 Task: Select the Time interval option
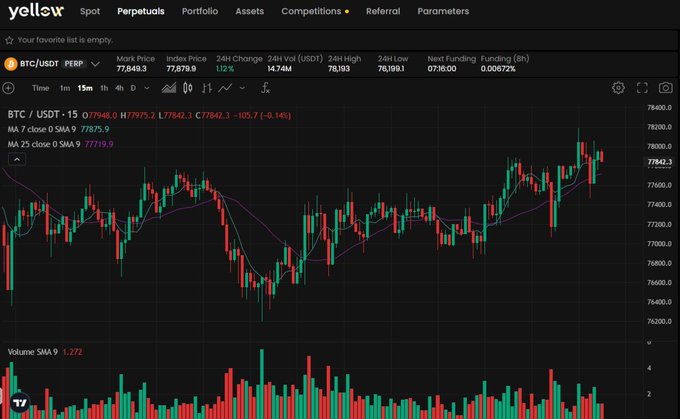pos(40,88)
